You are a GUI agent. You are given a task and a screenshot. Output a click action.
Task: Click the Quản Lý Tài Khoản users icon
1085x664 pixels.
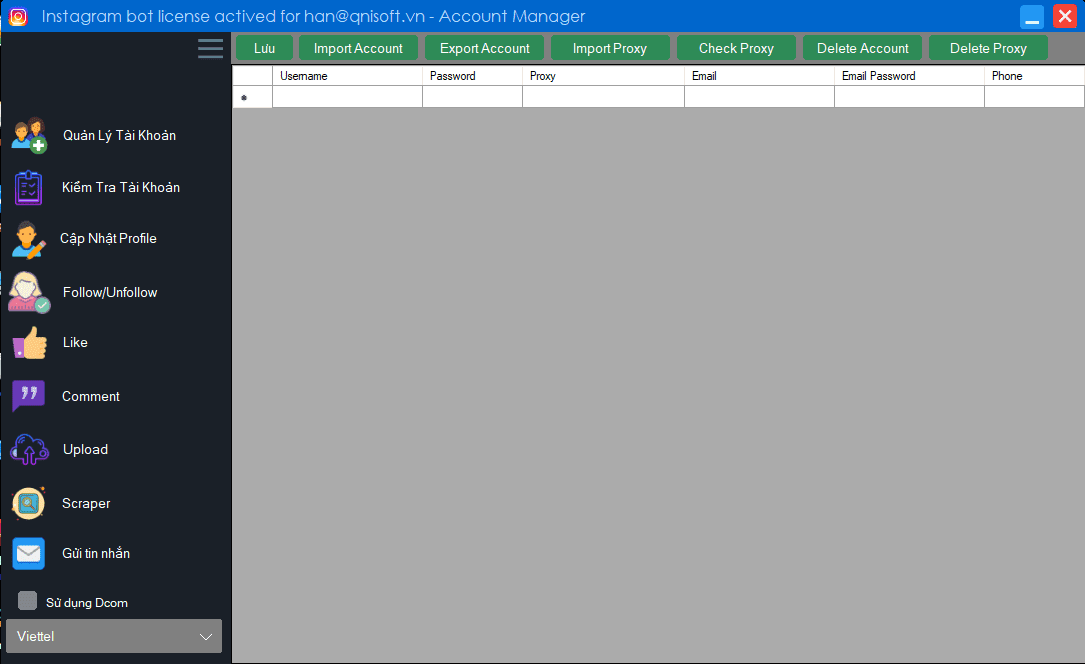29,135
